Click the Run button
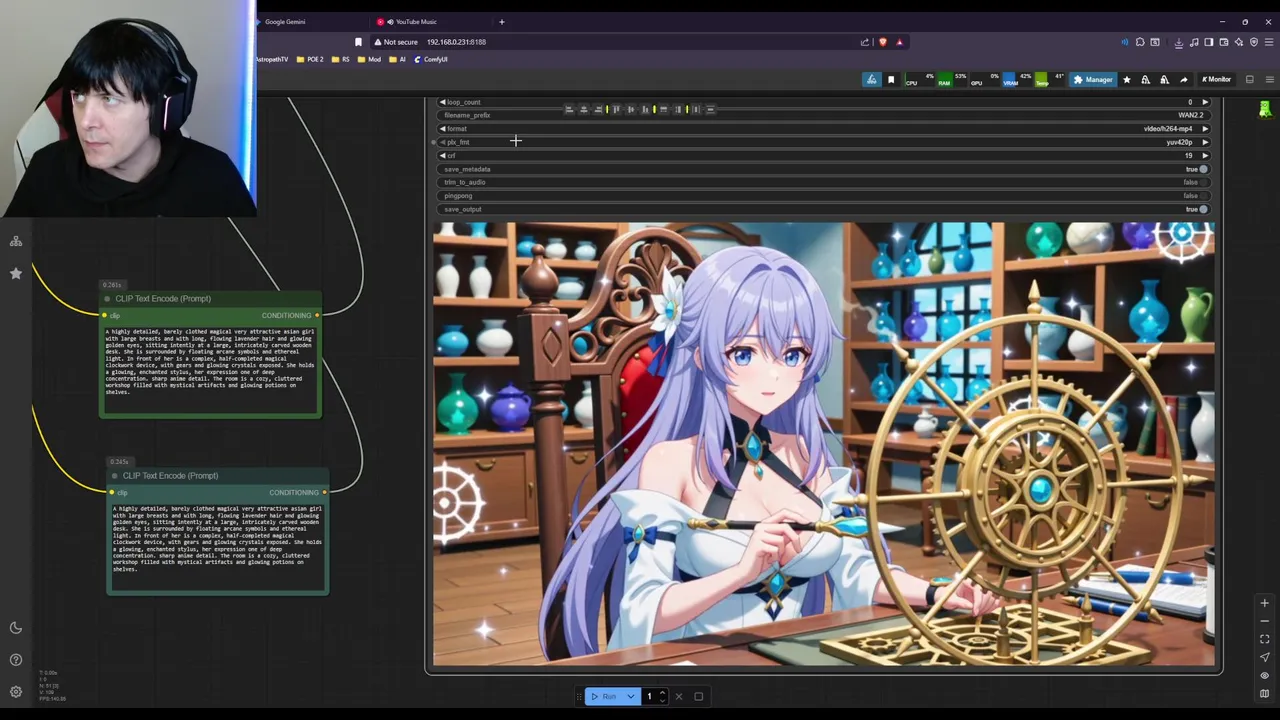 coord(604,697)
